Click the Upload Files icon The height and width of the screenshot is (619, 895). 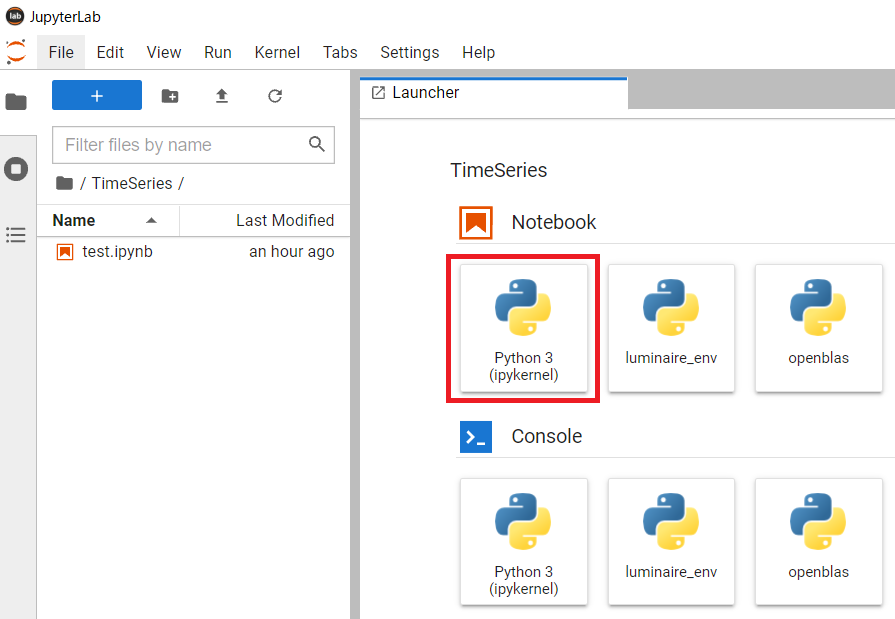(222, 96)
